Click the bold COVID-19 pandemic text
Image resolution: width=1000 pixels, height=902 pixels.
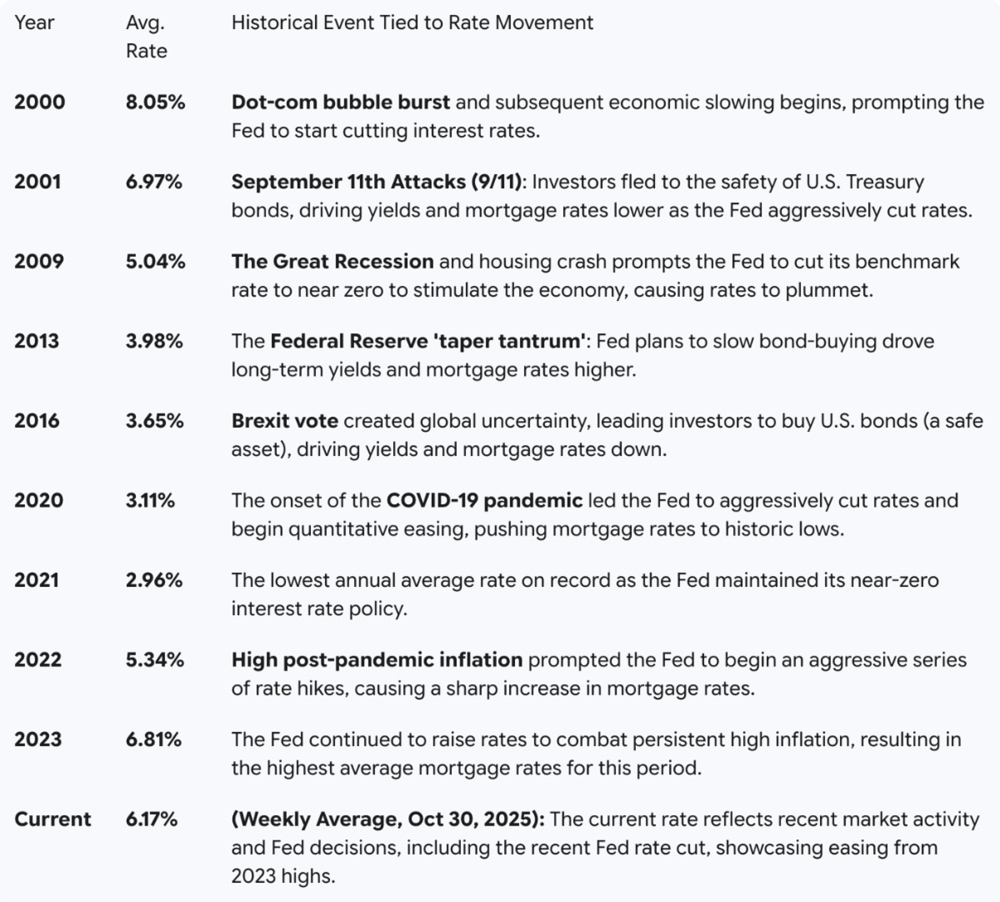(x=484, y=500)
